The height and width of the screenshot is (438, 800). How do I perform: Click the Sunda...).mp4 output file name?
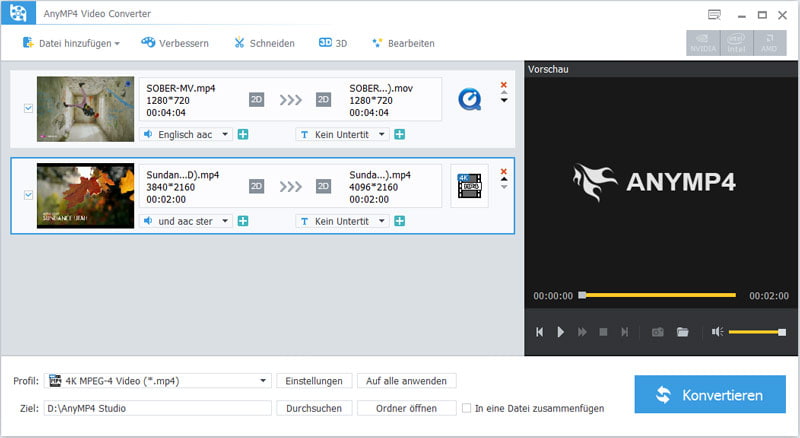pos(380,175)
